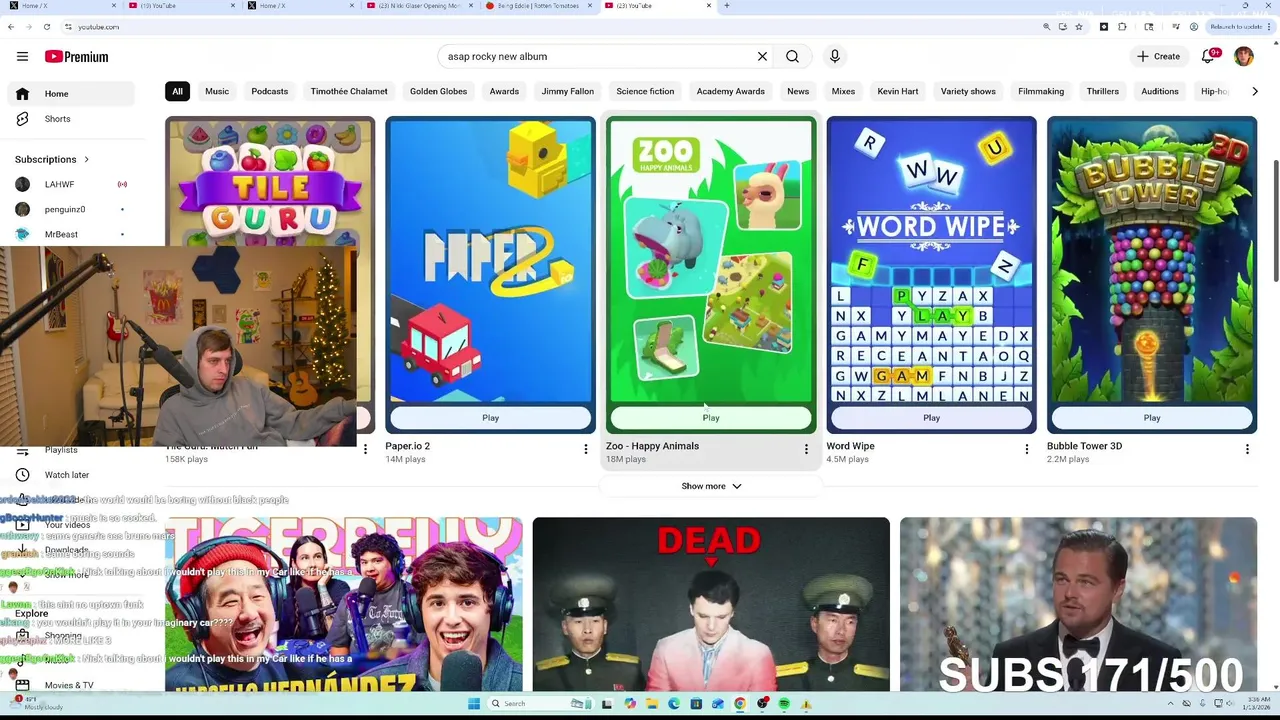Click the Windows taskbar Search box
Image resolution: width=1280 pixels, height=720 pixels.
(540, 704)
